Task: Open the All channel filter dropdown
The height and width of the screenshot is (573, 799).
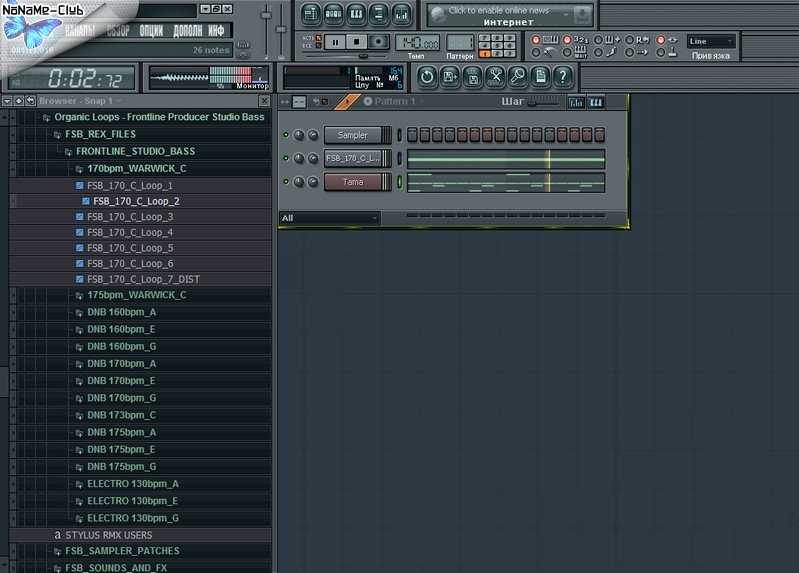Action: coord(329,218)
